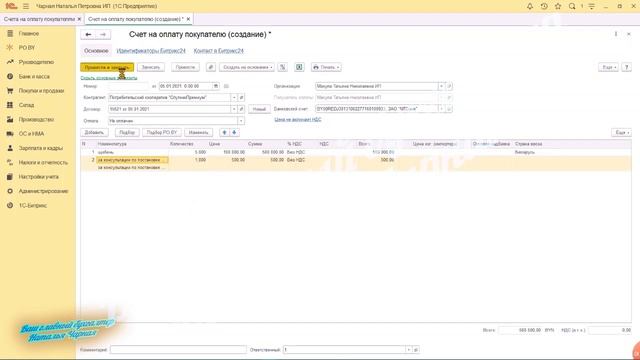Open the Главное sidebar section
Screen dimensions: 640x360
(29, 33)
